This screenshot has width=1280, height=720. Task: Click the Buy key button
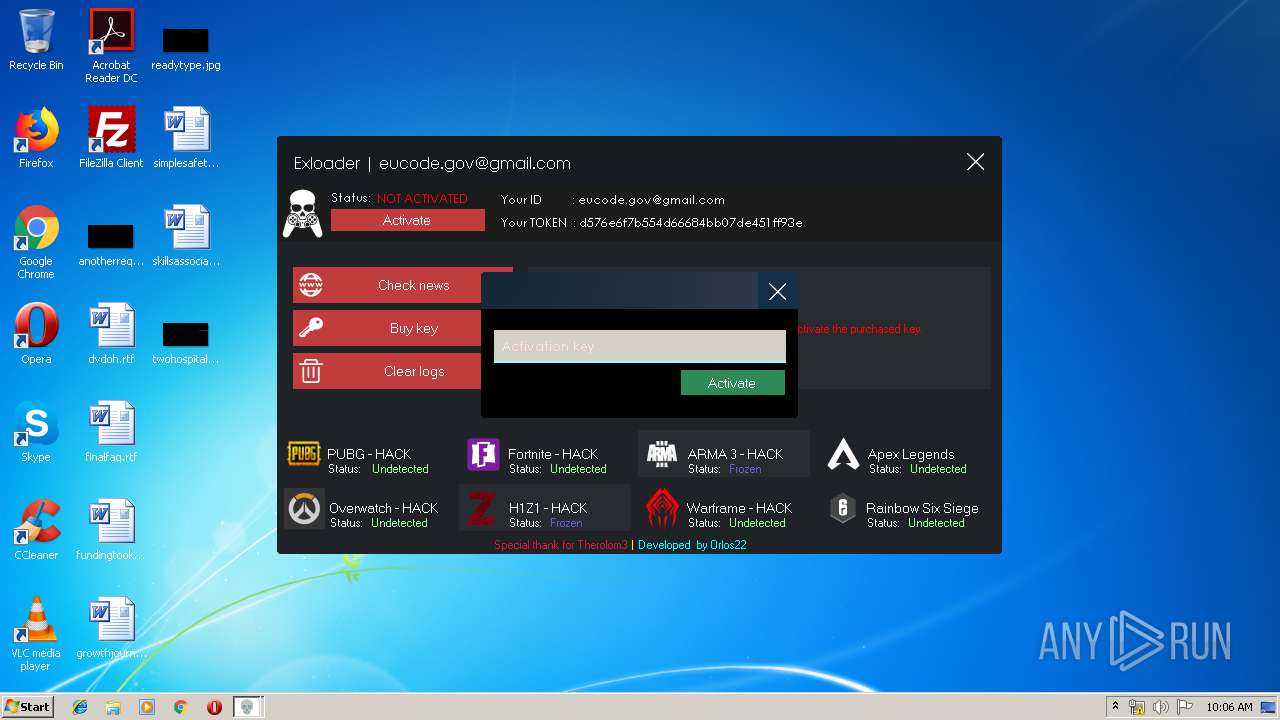[x=402, y=328]
